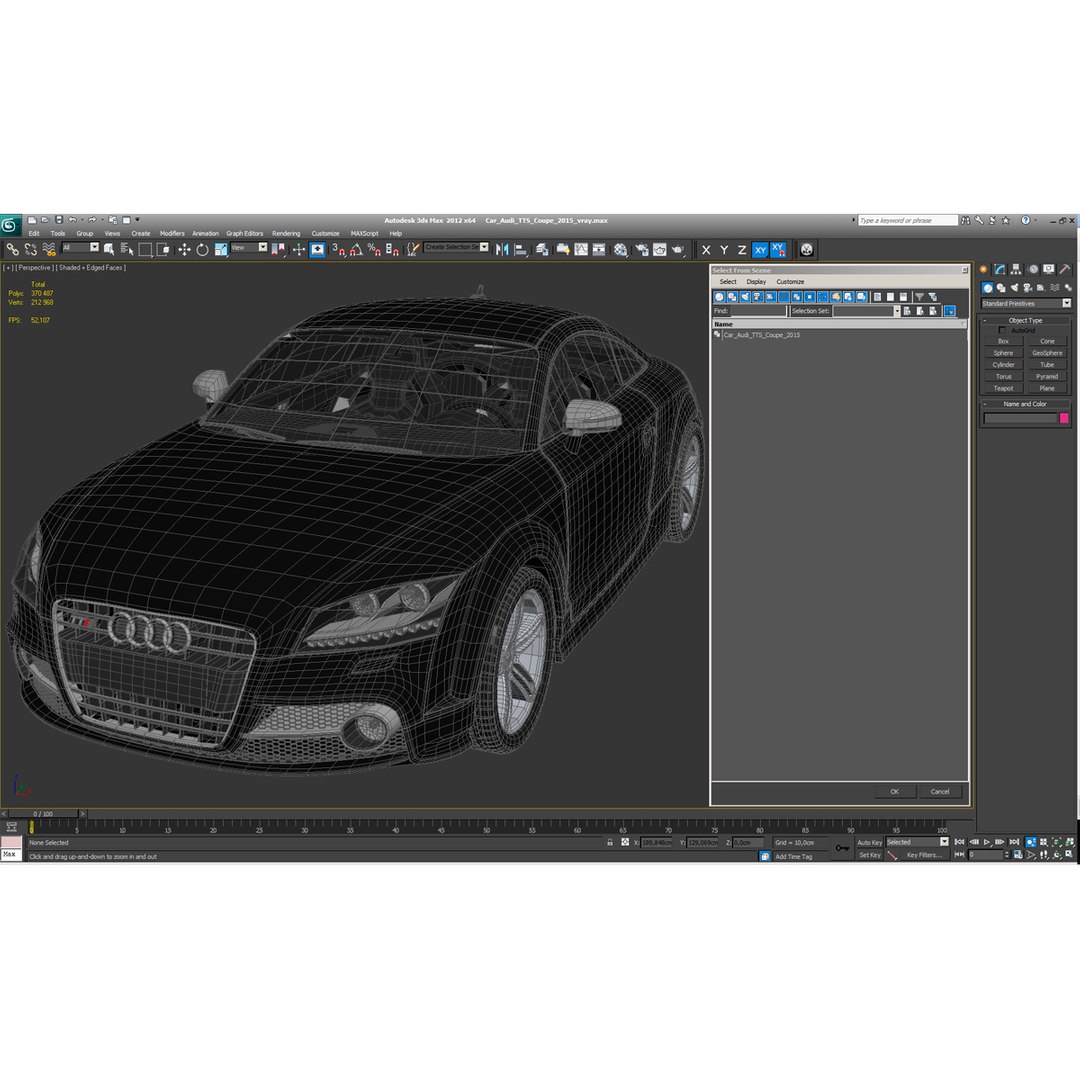Click the Select and Link tool
This screenshot has width=1080, height=1080.
tap(12, 249)
